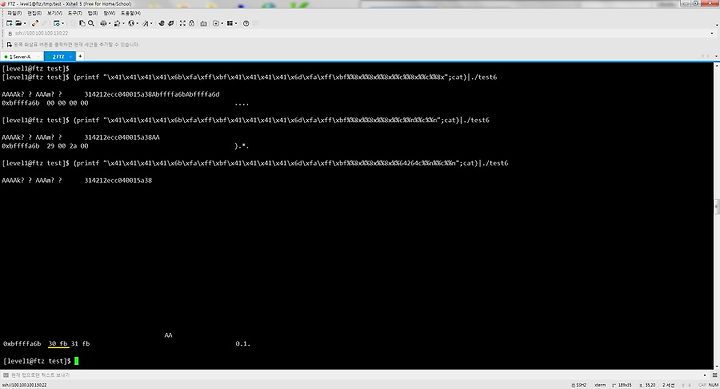
Task: Click the Help question mark icon
Action: click(x=246, y=23)
